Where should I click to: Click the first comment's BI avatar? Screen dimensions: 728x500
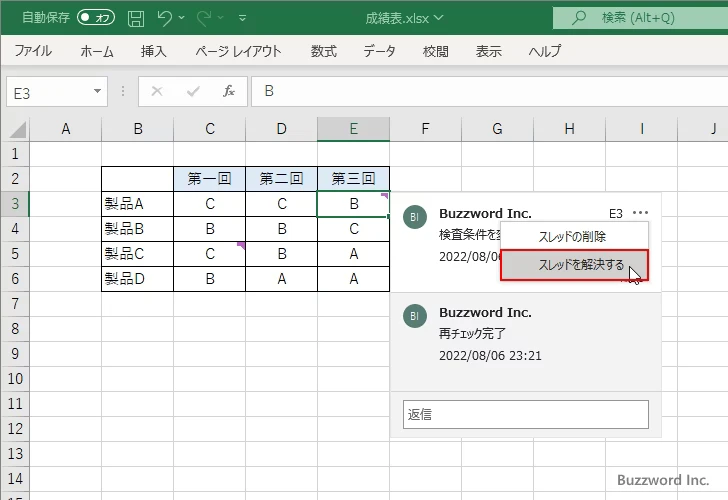[415, 217]
